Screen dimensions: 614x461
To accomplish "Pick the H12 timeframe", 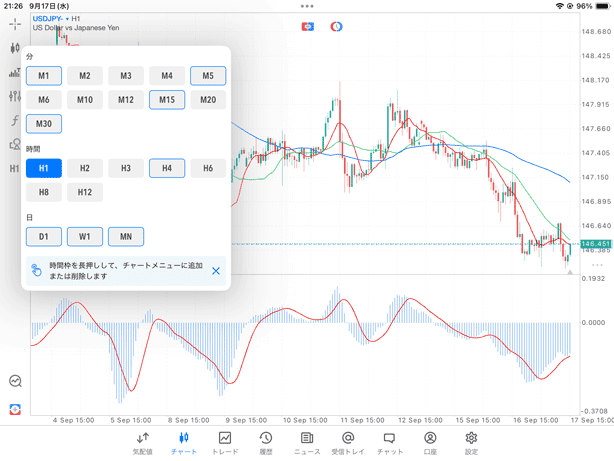I will pyautogui.click(x=85, y=192).
